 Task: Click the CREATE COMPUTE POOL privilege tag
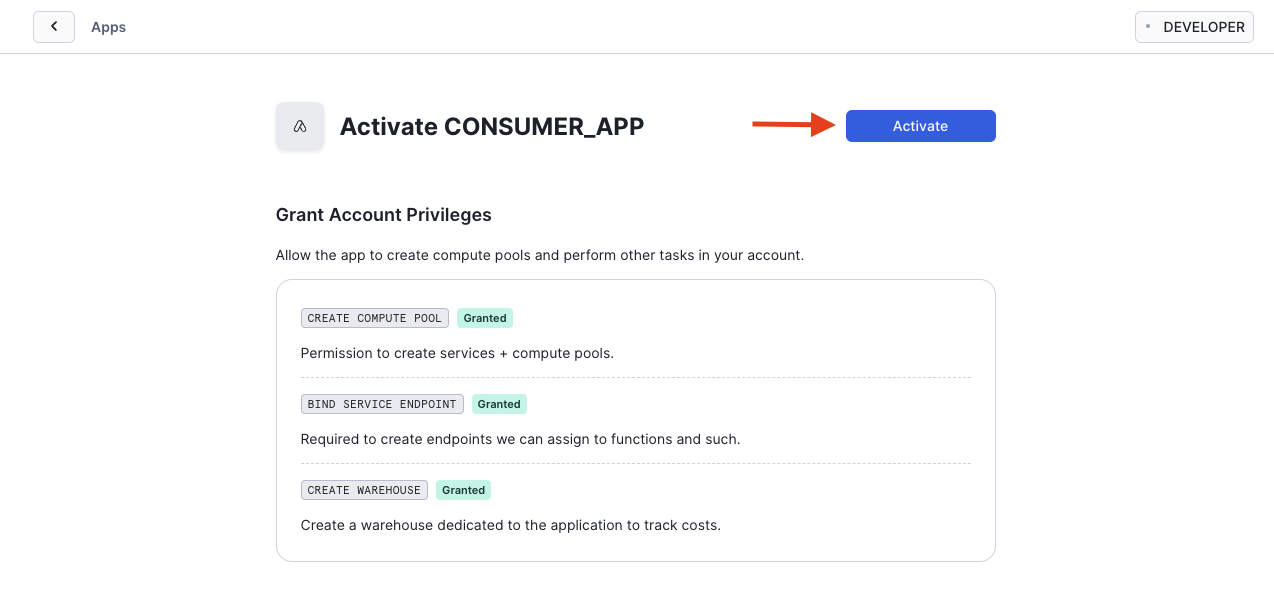374,318
